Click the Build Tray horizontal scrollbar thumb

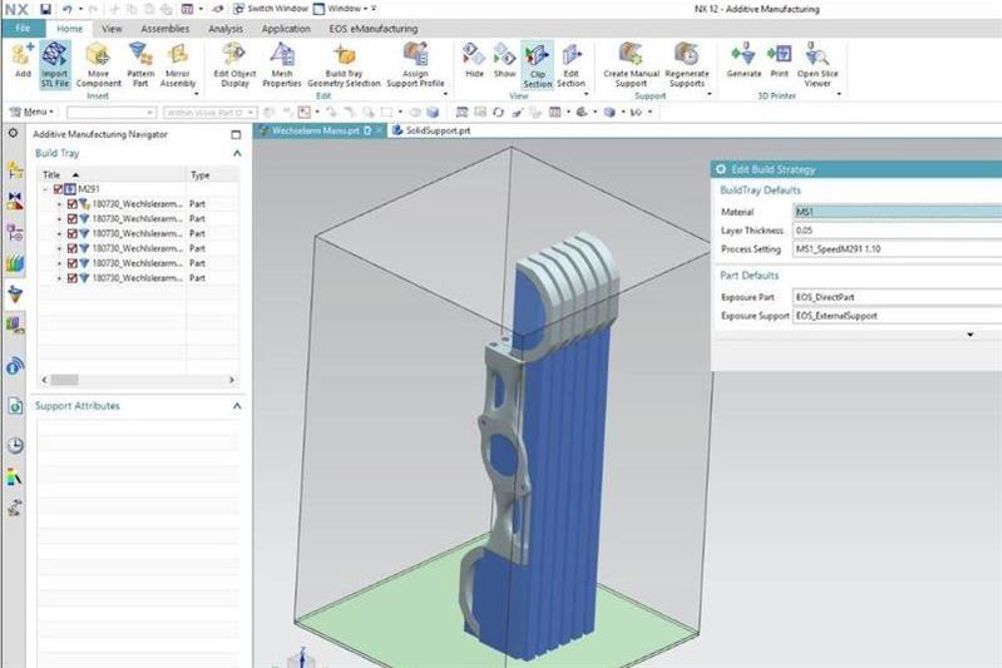coord(65,380)
